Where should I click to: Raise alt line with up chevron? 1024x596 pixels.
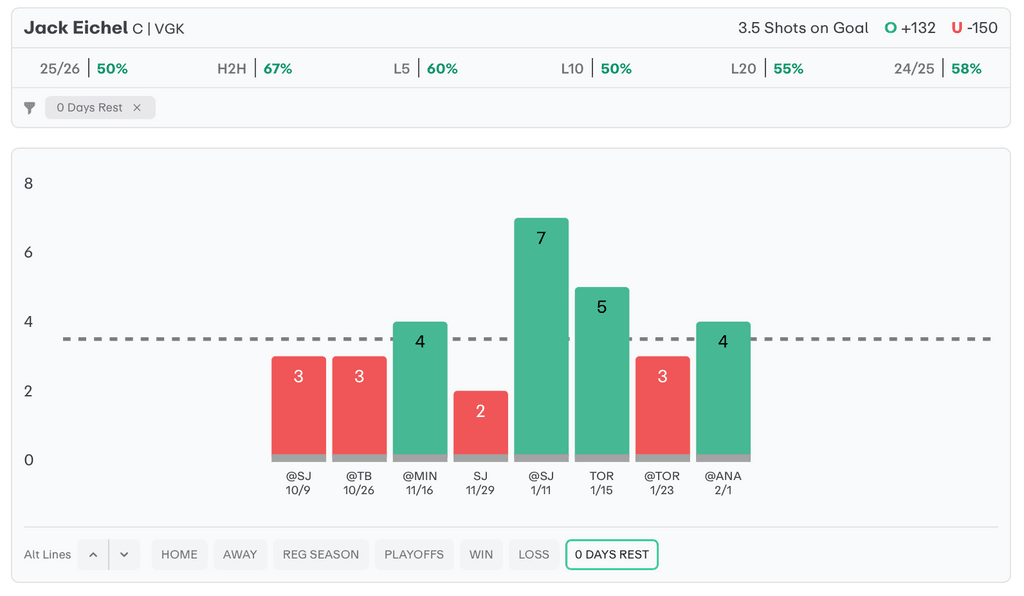coord(93,555)
